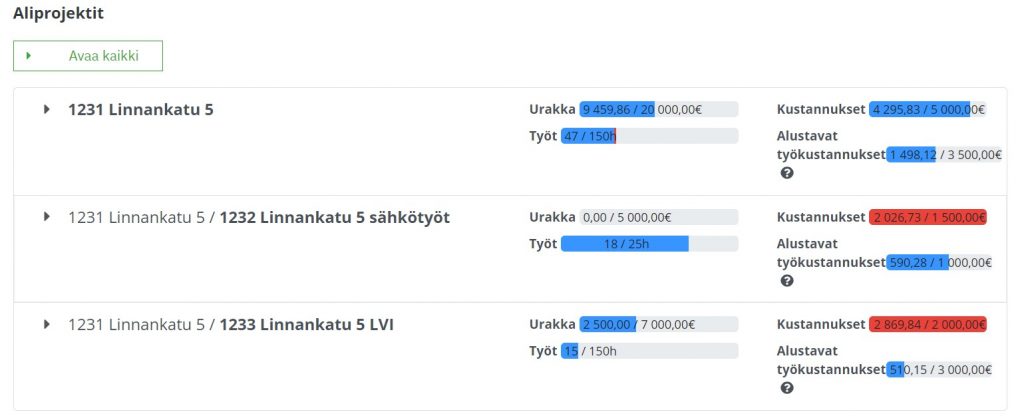Image resolution: width=1024 pixels, height=420 pixels.
Task: Click Työt progress bar showing 47 / 150h
Action: (649, 136)
